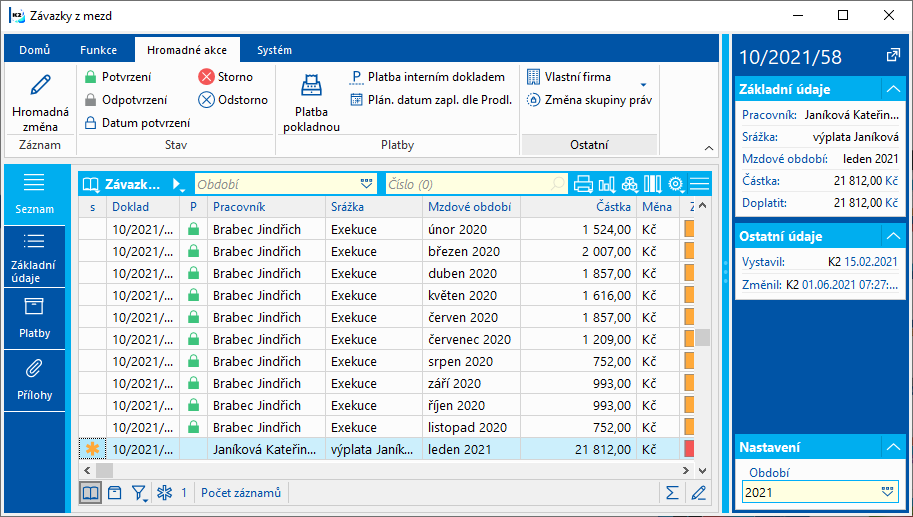Collapse the Nastavení section

click(893, 448)
